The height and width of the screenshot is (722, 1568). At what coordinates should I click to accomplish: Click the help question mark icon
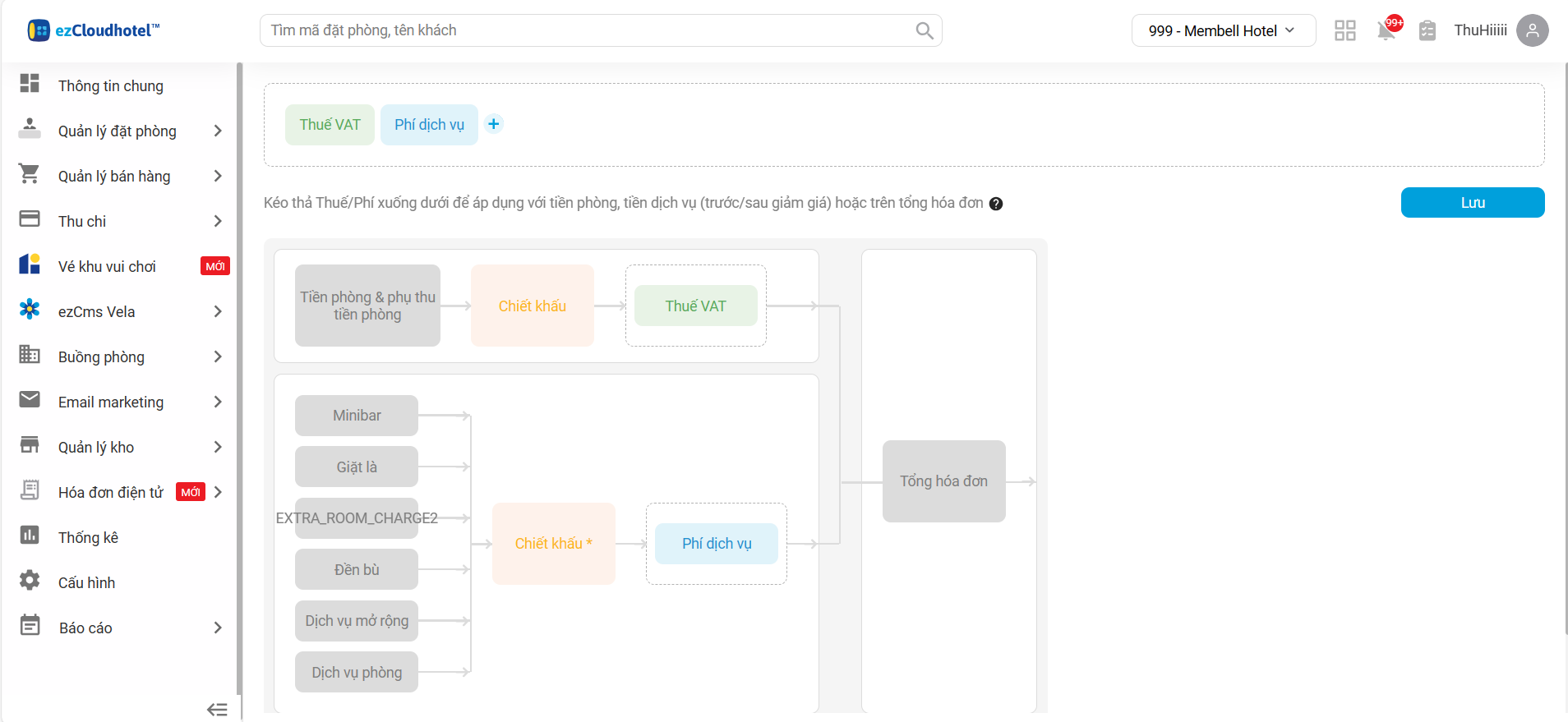(x=996, y=204)
